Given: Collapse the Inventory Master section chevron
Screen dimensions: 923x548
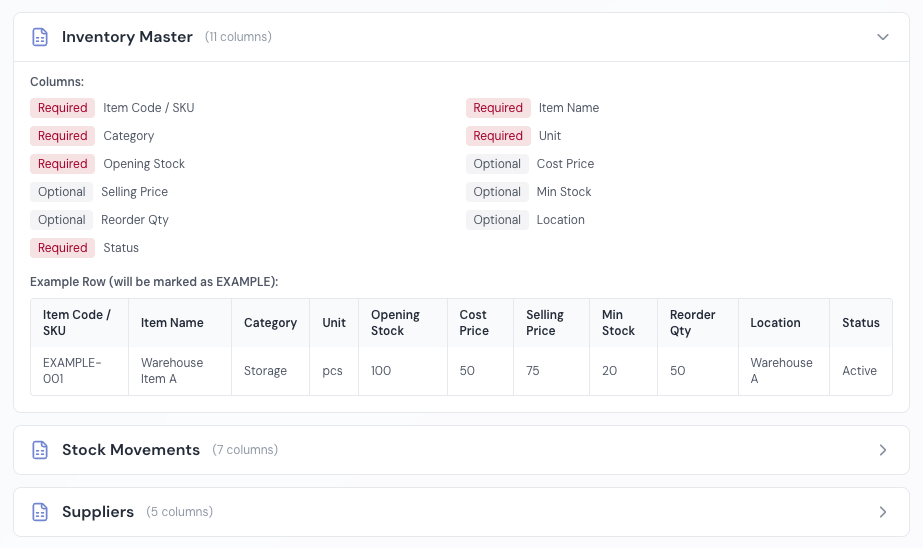Looking at the screenshot, I should pos(882,37).
